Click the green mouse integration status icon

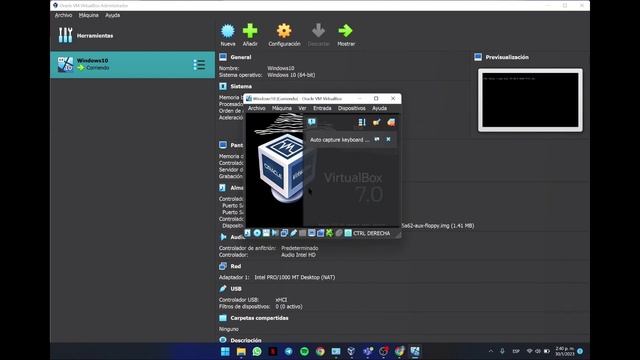(x=330, y=233)
